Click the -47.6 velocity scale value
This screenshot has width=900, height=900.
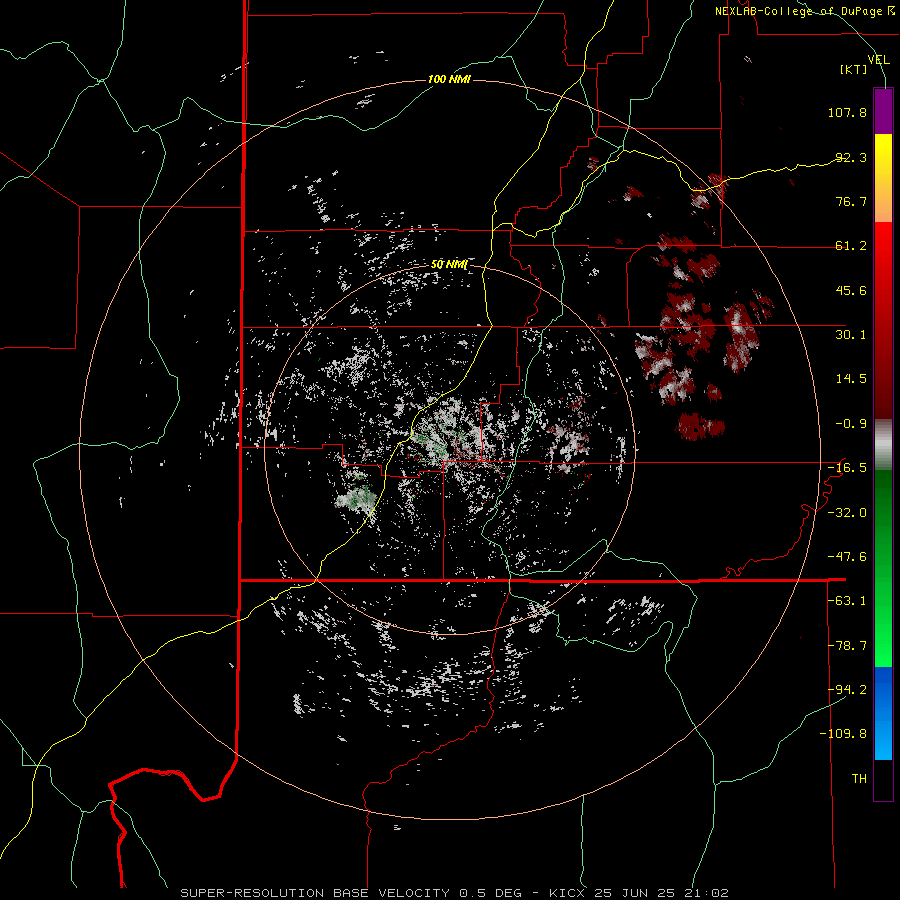coord(847,557)
